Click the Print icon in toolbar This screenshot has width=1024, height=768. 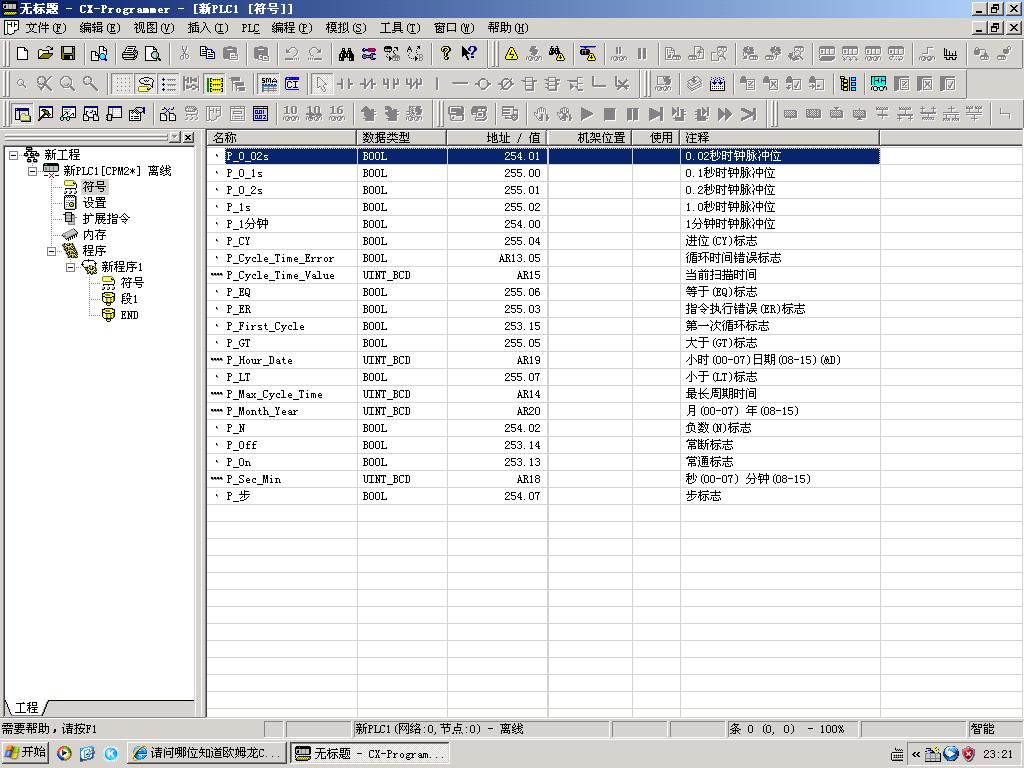[x=130, y=54]
